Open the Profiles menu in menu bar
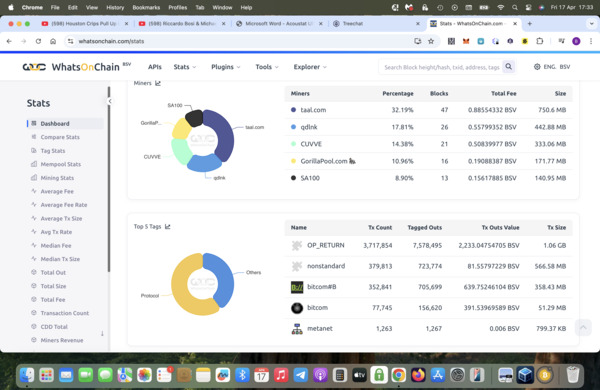The image size is (600, 390). coord(178,7)
